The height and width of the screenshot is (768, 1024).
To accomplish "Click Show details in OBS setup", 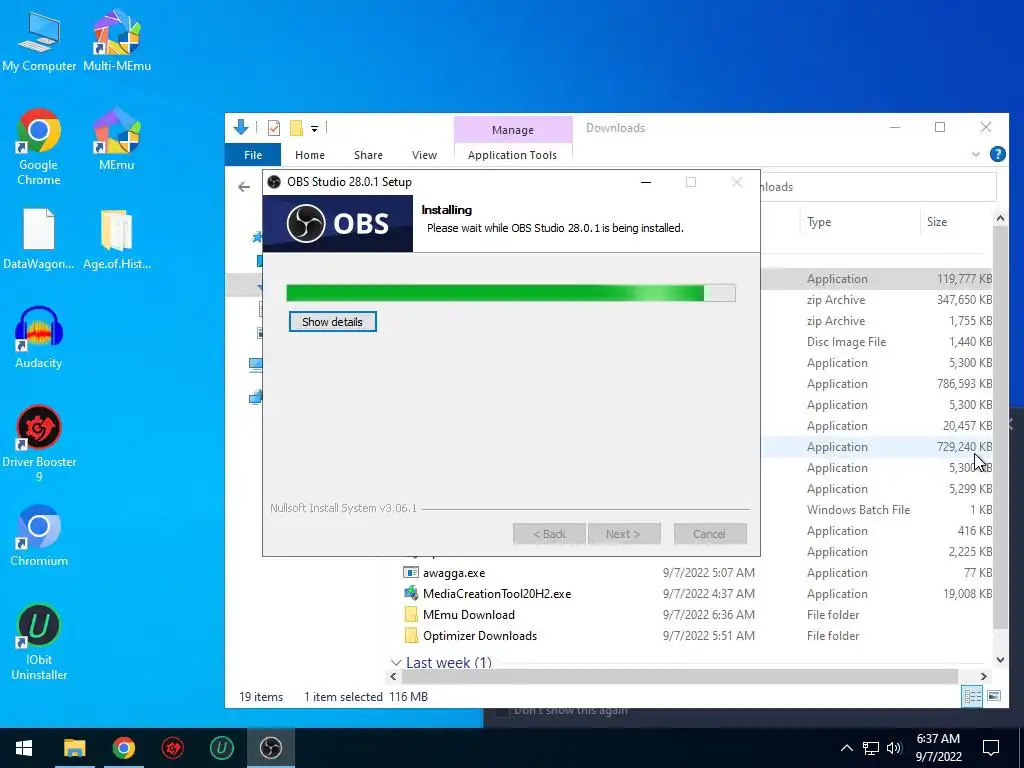I will click(x=332, y=322).
